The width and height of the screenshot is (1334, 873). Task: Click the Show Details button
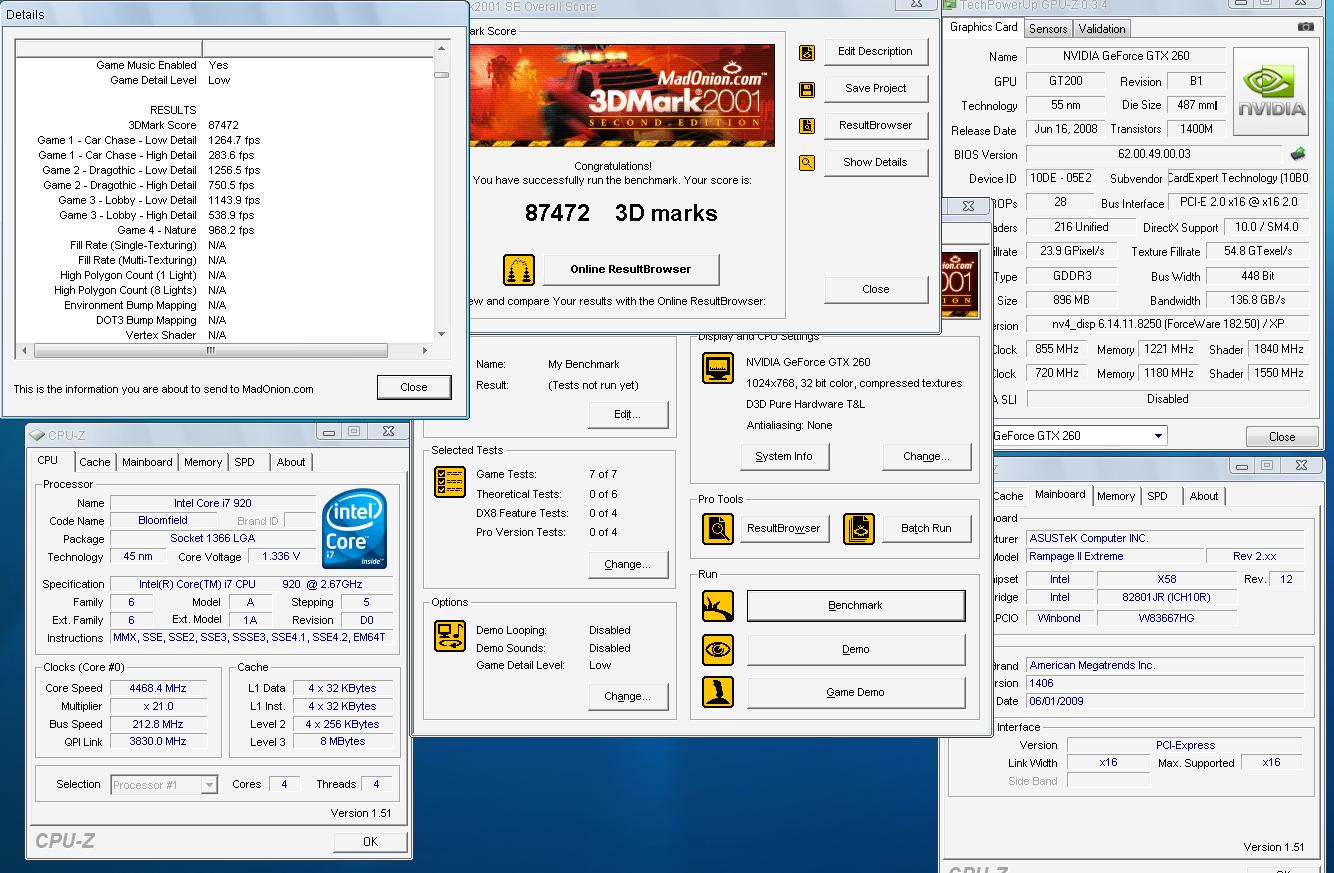875,163
